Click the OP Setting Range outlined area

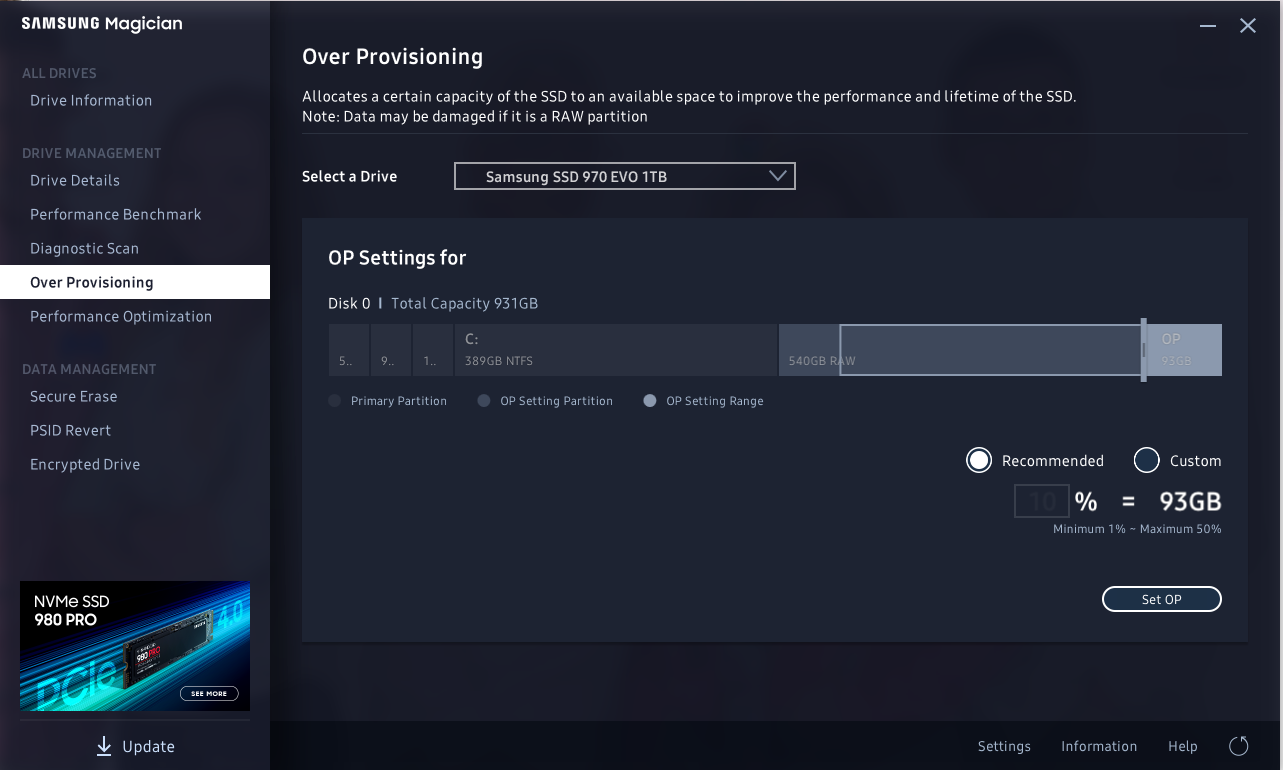pyautogui.click(x=991, y=350)
